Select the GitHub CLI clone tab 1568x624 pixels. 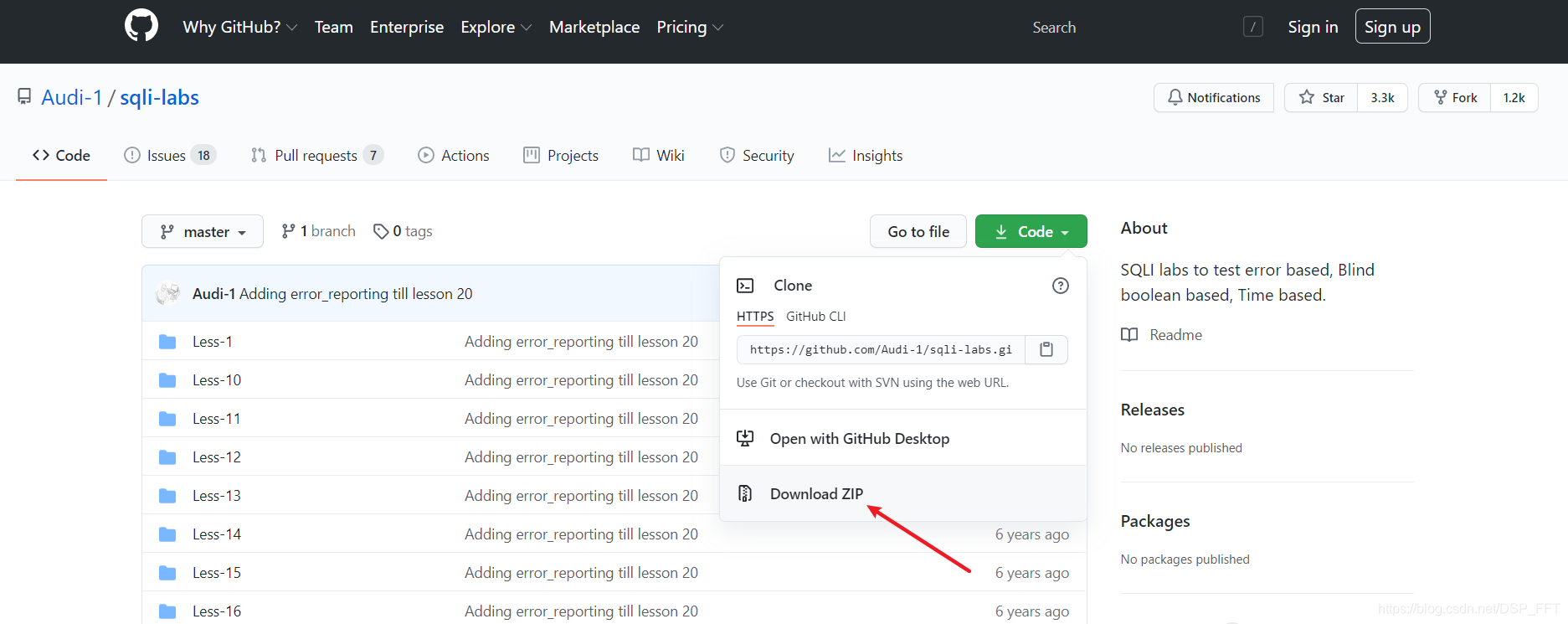tap(816, 317)
